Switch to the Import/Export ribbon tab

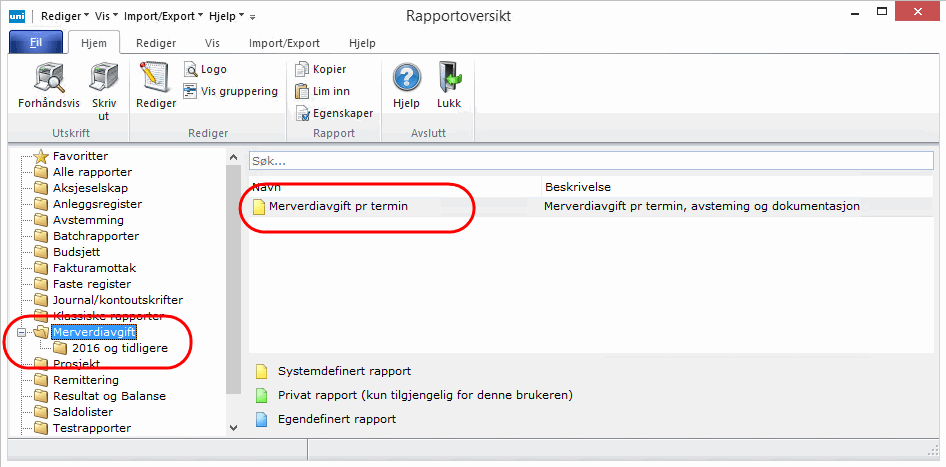tap(284, 43)
